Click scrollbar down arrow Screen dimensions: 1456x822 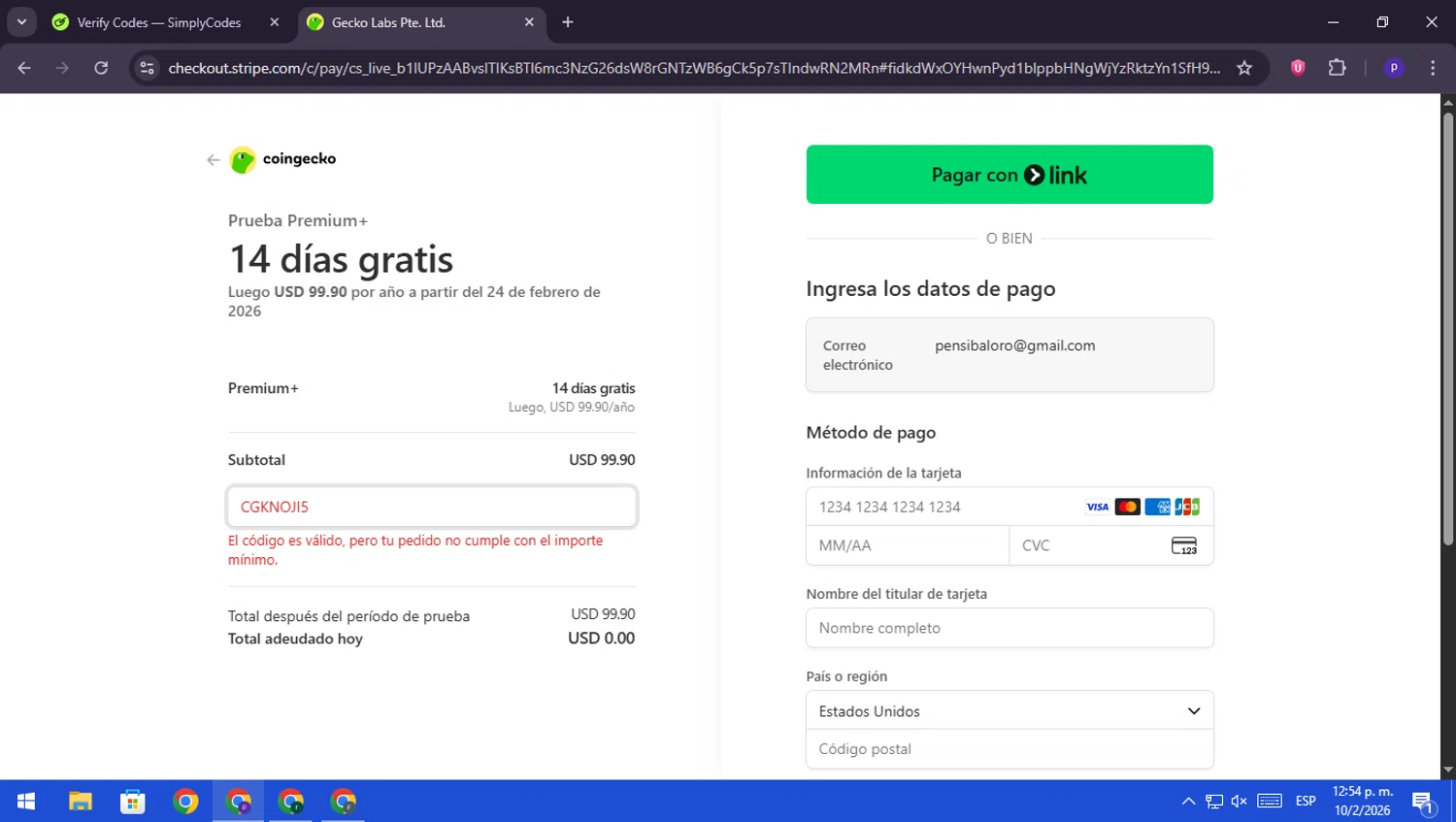1448,771
